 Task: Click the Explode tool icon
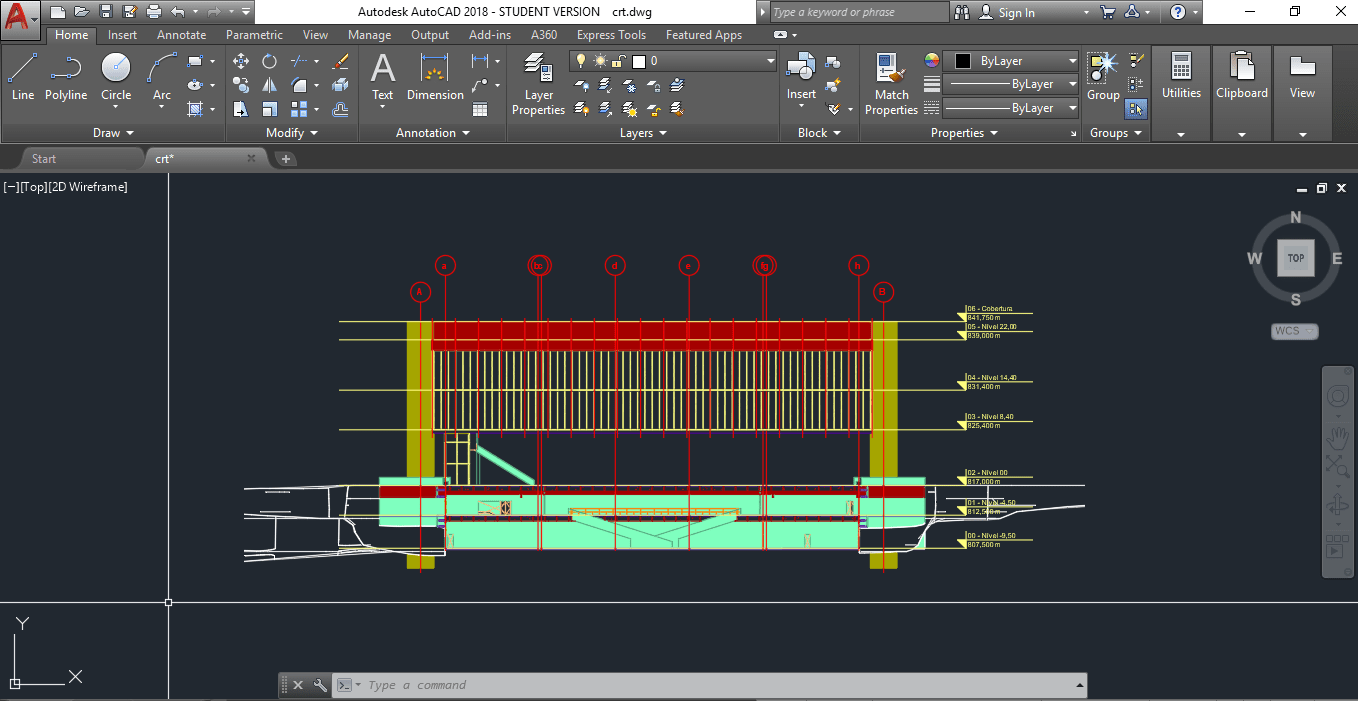tap(340, 85)
